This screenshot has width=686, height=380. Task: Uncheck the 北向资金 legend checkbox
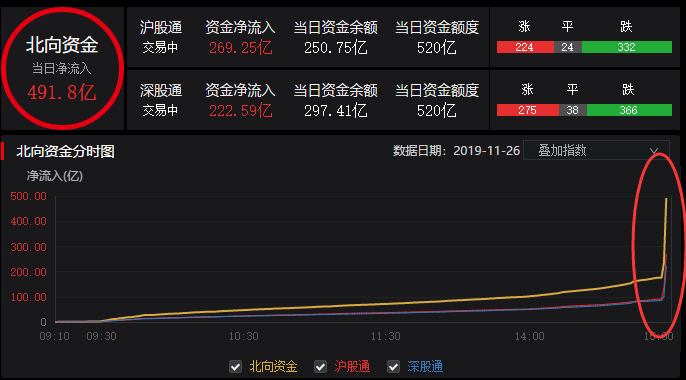(235, 366)
